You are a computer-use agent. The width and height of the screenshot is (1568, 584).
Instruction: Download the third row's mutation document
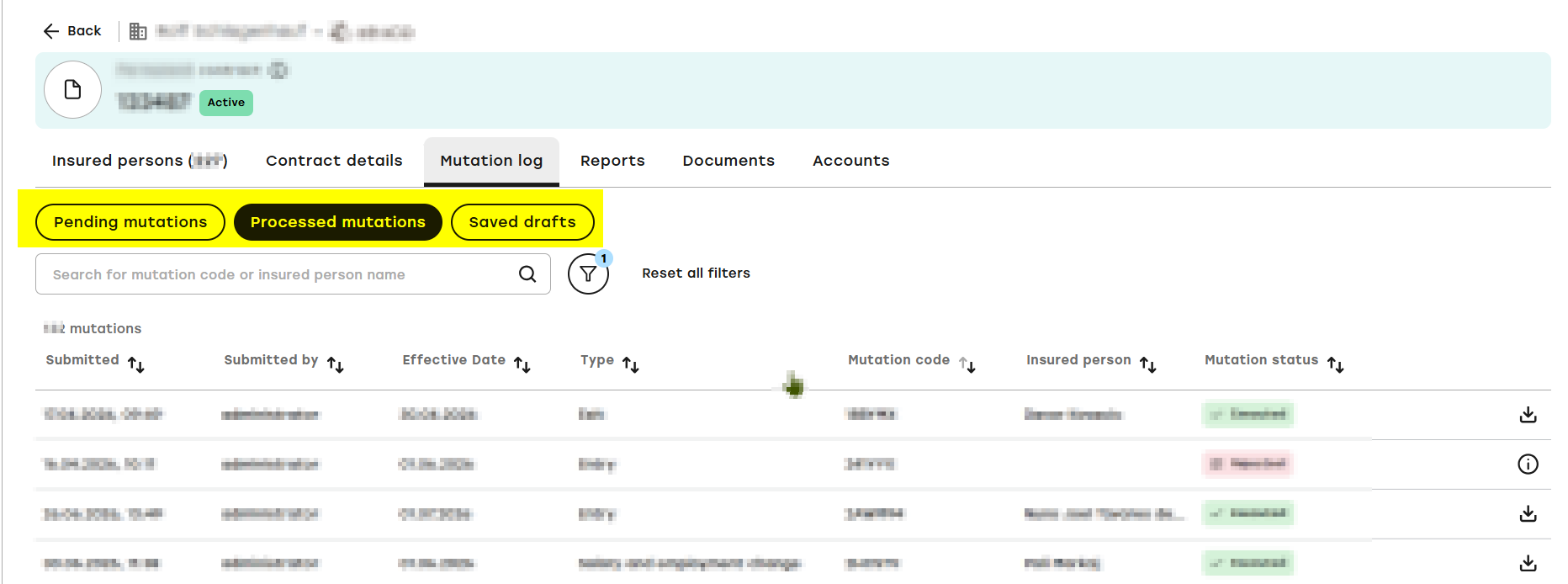pos(1528,514)
